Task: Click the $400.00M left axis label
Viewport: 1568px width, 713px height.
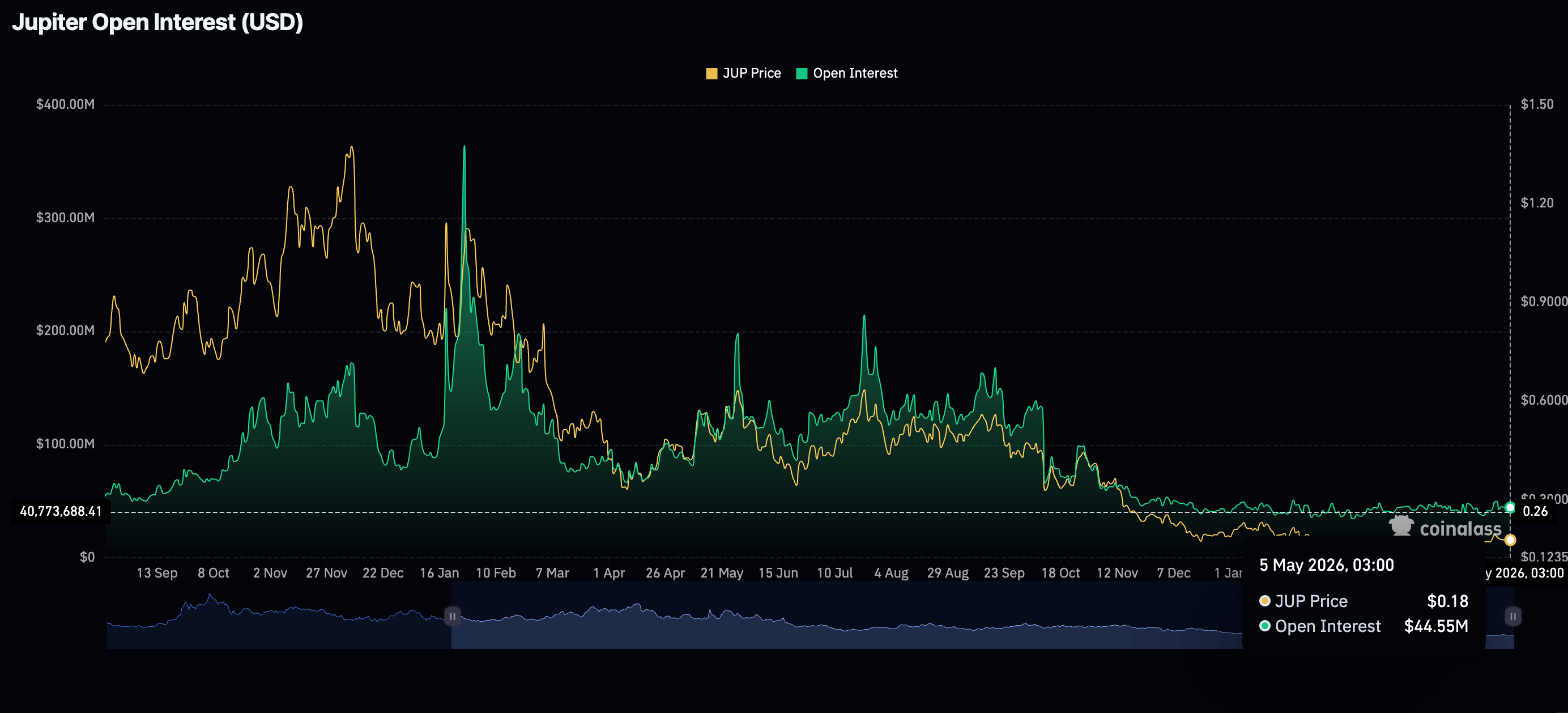Action: (x=65, y=104)
